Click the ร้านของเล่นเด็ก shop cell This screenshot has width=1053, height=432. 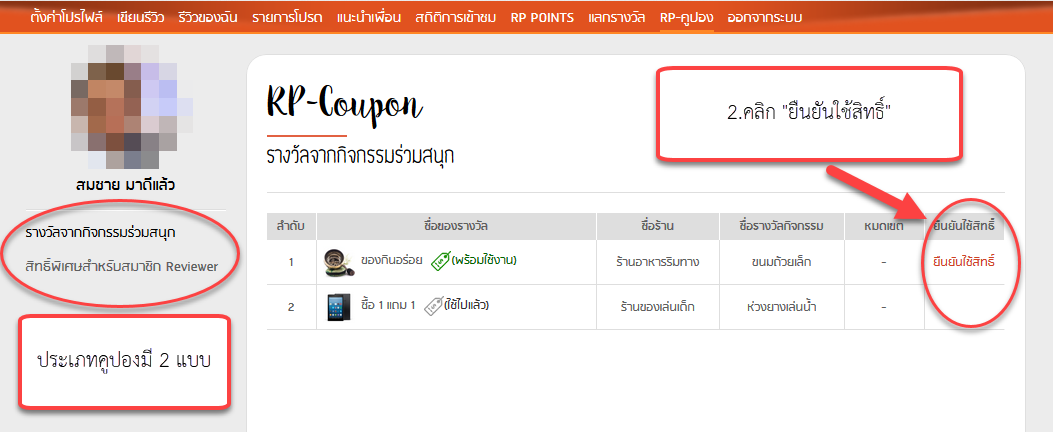pos(657,307)
